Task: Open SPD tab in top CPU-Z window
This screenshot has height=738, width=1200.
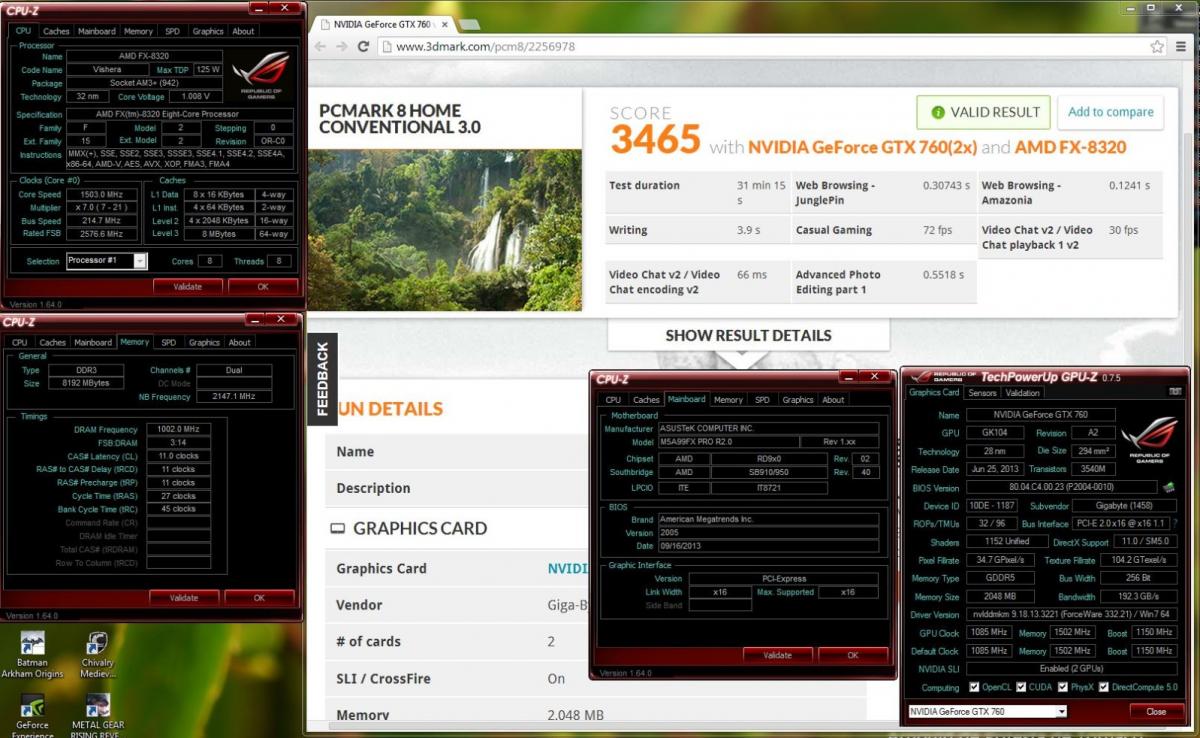Action: pyautogui.click(x=172, y=31)
